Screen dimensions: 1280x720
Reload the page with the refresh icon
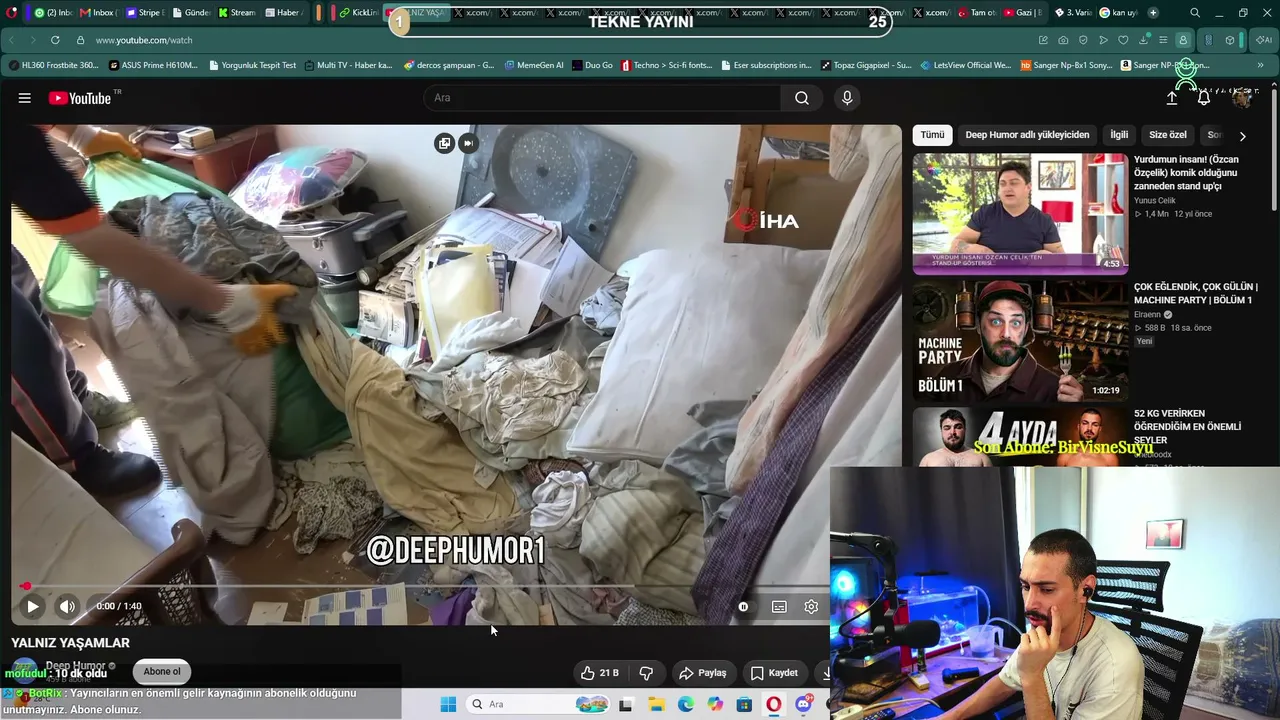[x=55, y=40]
